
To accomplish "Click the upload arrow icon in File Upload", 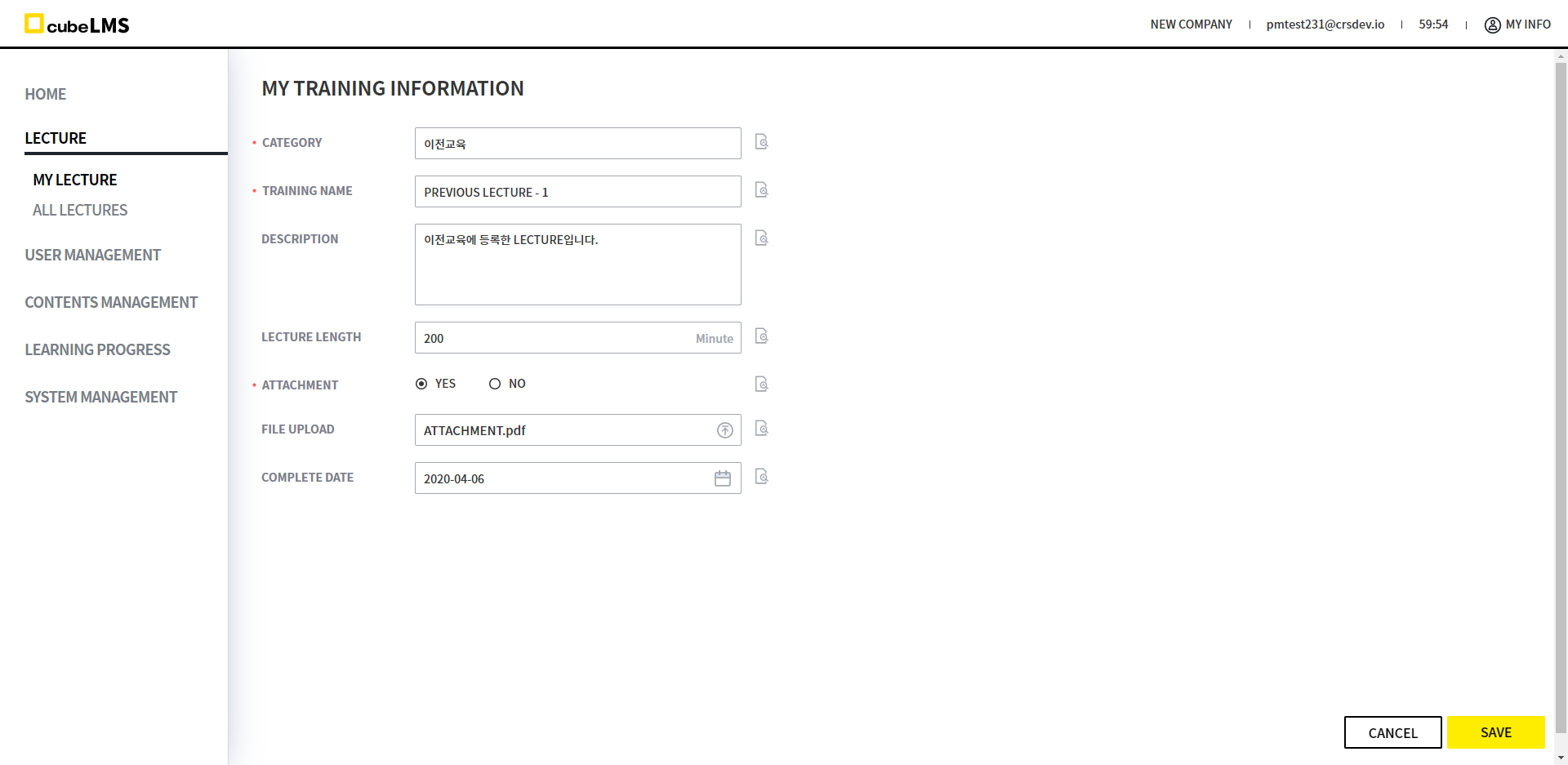I will (x=724, y=430).
